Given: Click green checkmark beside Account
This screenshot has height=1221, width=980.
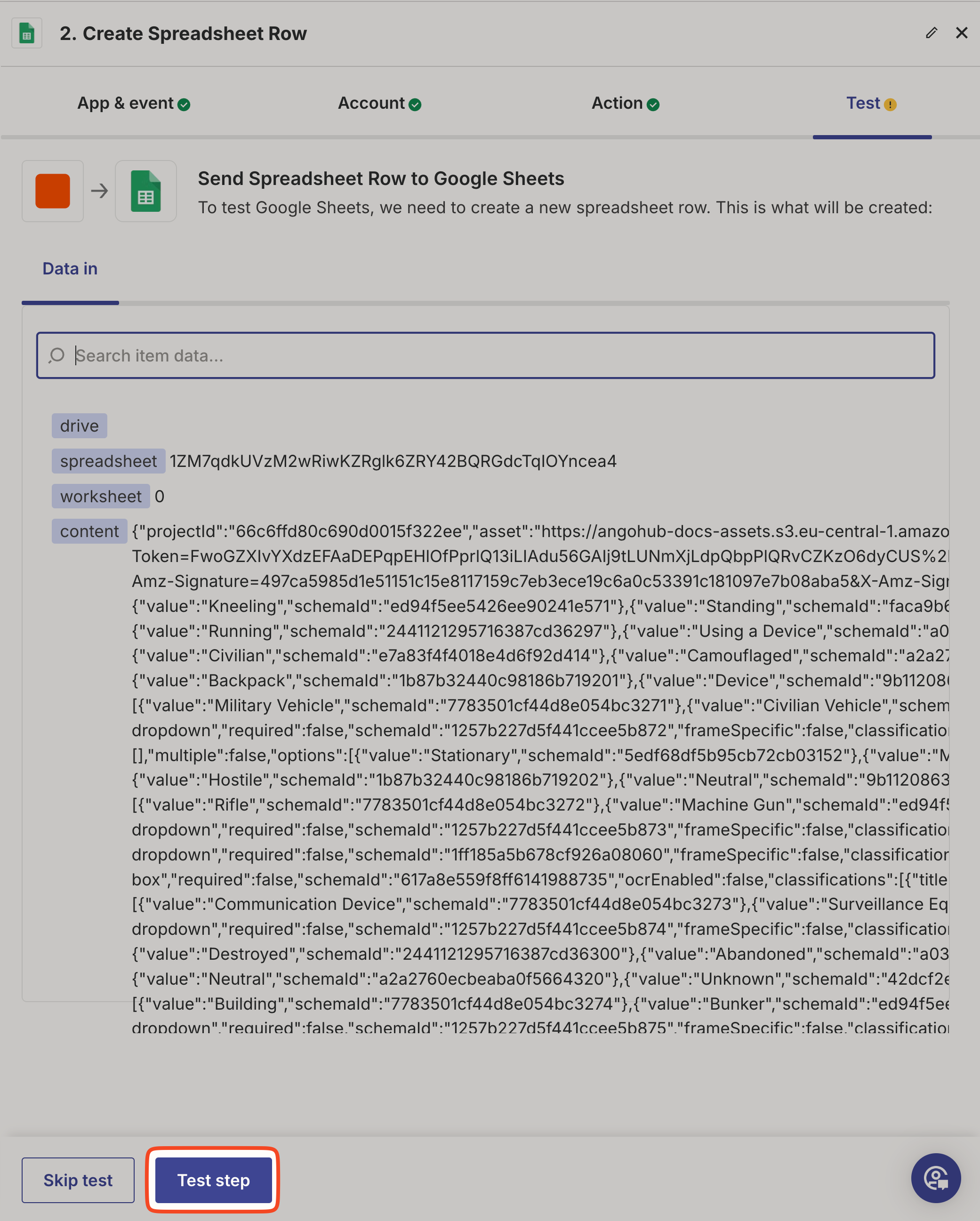Looking at the screenshot, I should tap(415, 105).
